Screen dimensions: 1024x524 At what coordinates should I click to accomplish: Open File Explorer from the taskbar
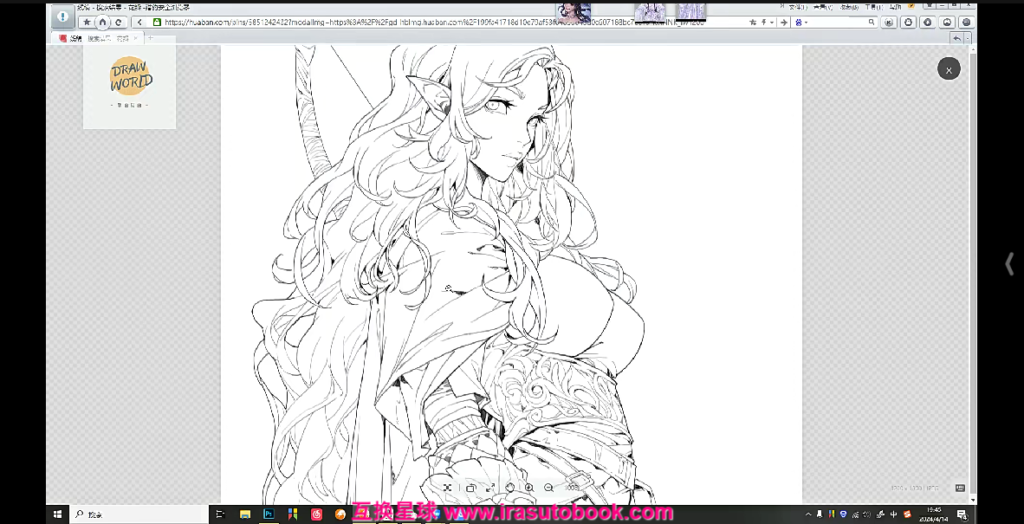tap(245, 514)
